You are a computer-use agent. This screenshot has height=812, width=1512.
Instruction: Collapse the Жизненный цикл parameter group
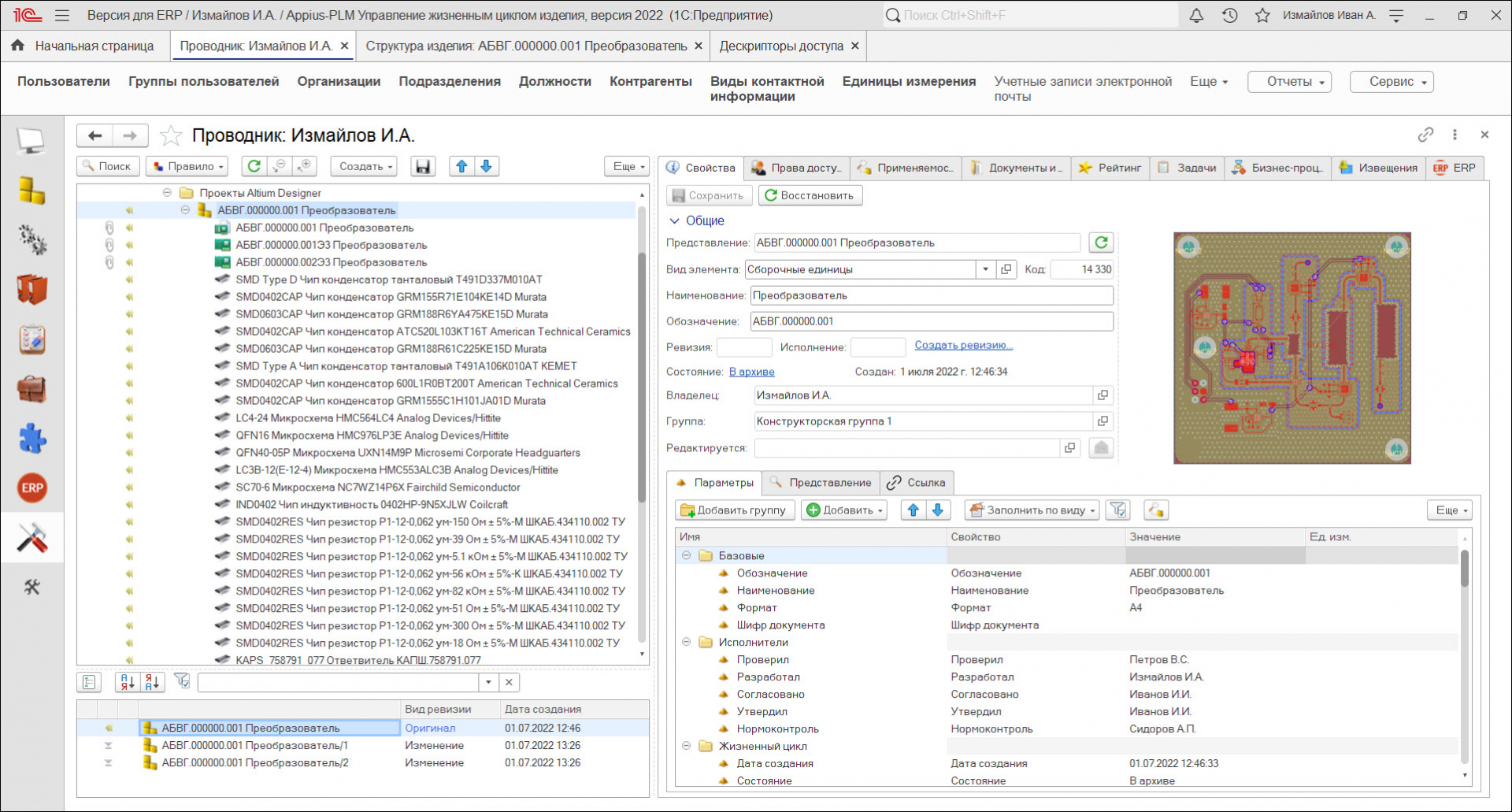(x=686, y=746)
